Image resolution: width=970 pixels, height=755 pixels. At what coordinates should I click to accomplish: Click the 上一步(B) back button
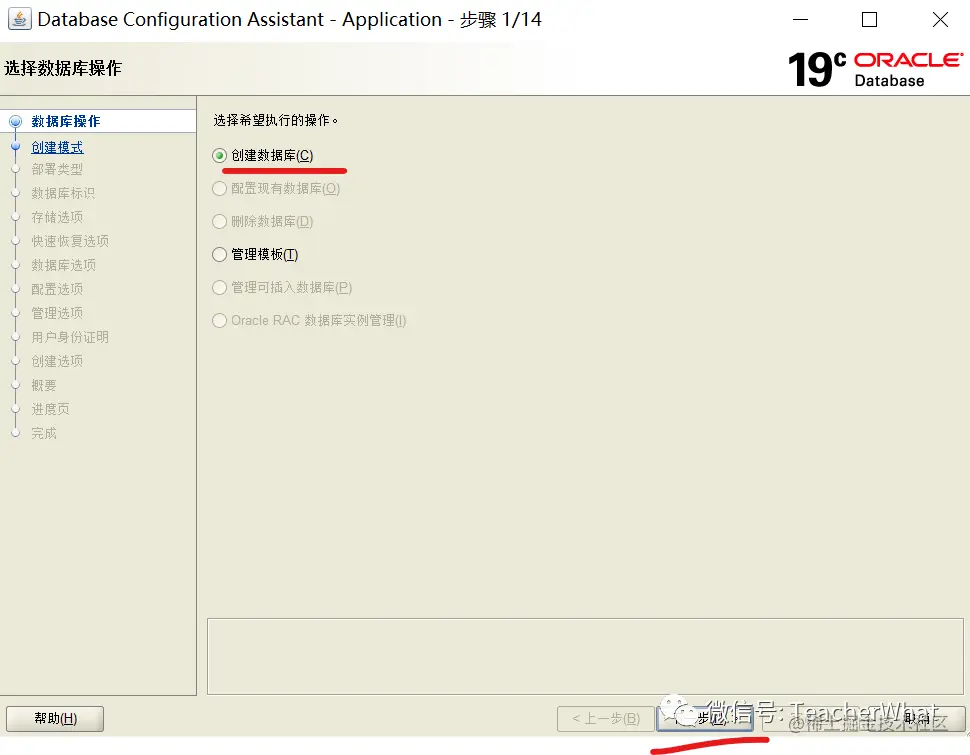[606, 718]
